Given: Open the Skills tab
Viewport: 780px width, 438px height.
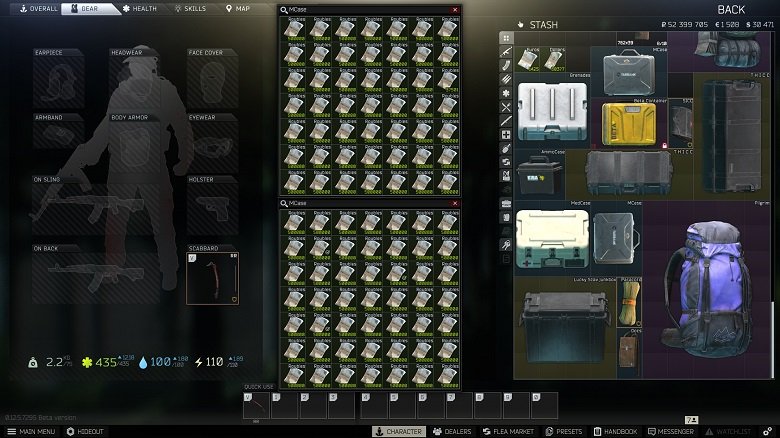Looking at the screenshot, I should (190, 8).
